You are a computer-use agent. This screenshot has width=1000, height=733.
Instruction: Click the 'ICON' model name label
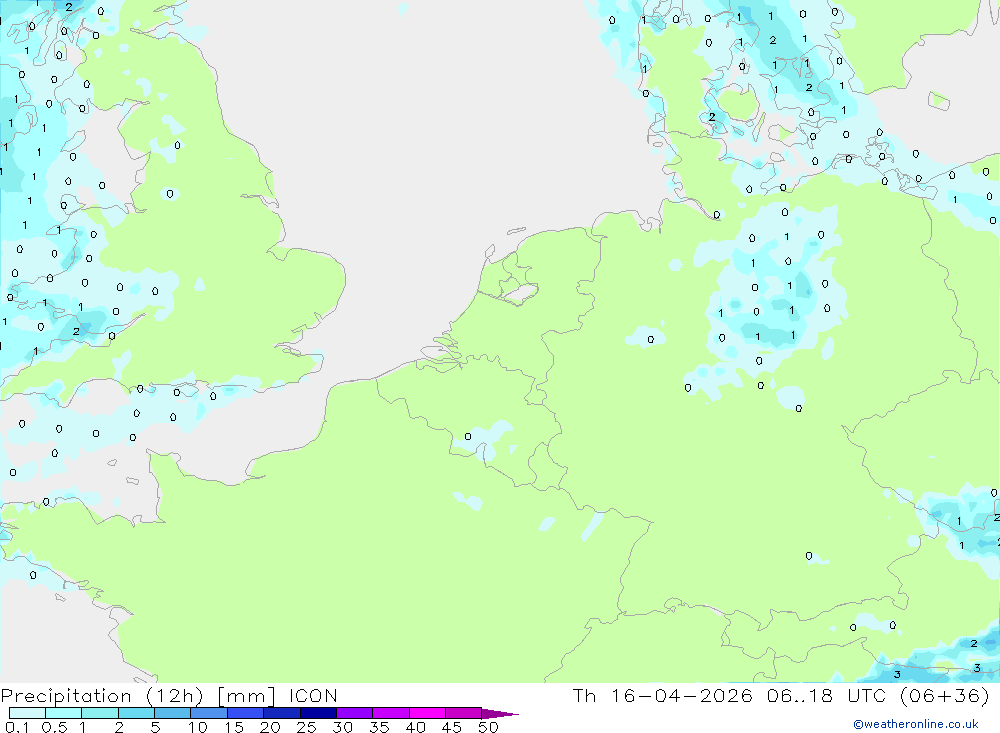click(313, 695)
